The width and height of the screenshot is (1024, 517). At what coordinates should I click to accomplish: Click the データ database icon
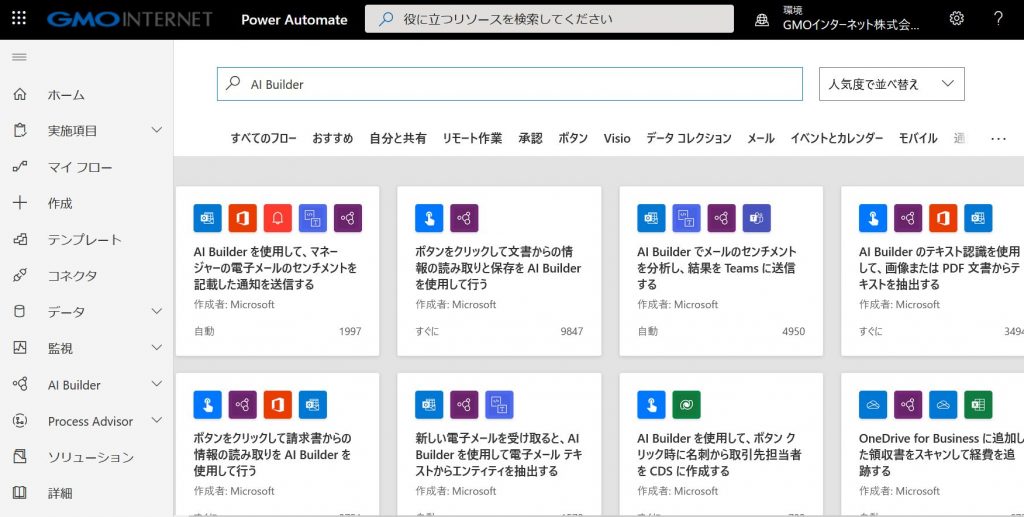tap(20, 311)
